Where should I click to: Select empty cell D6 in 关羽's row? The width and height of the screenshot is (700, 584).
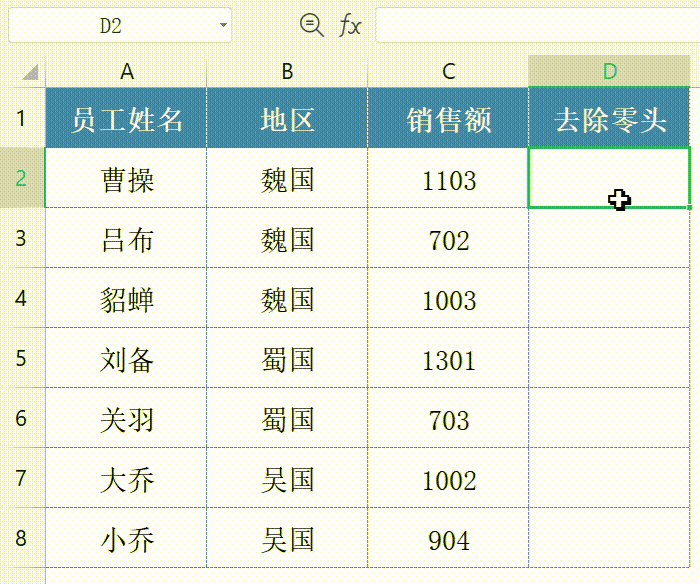click(x=609, y=418)
